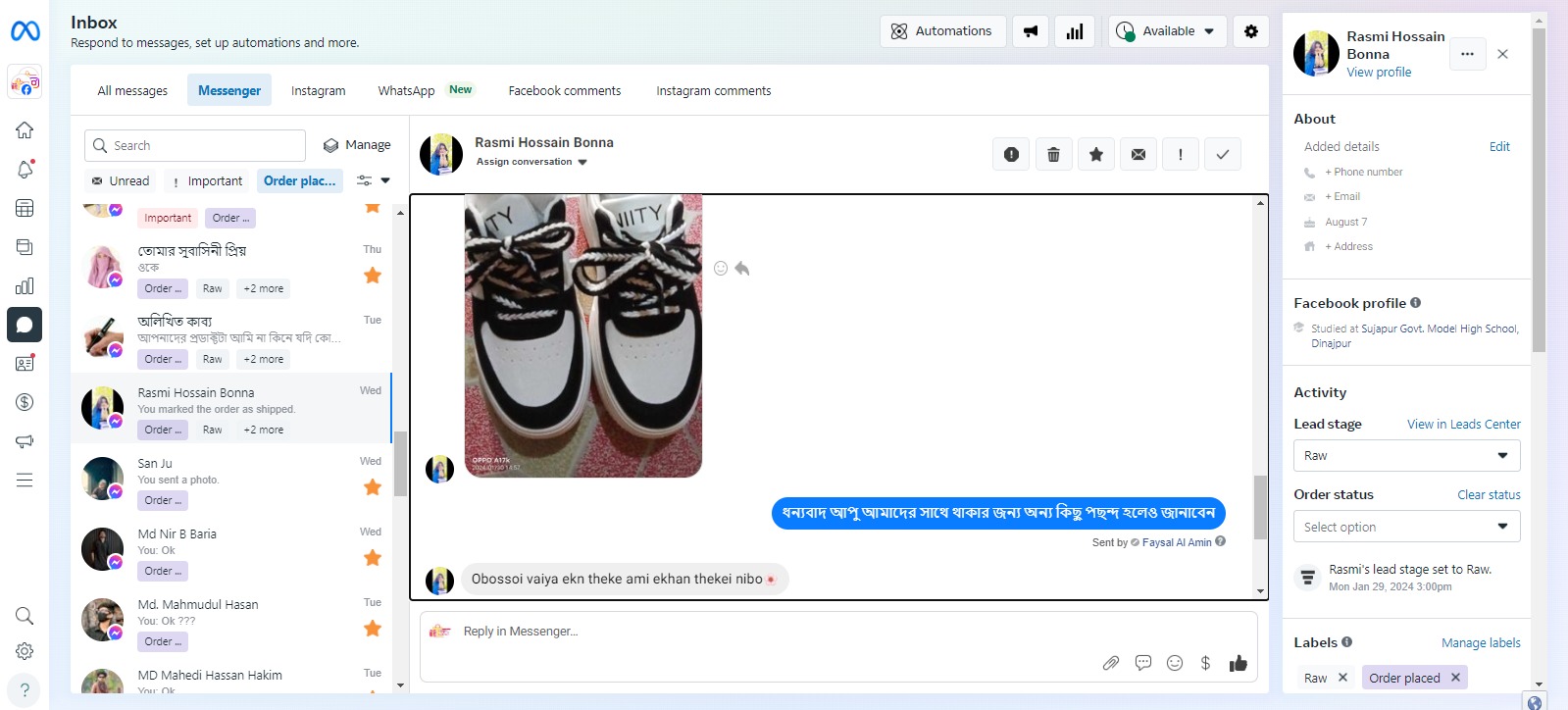Open Insights bar chart icon in sidebar

coord(25,286)
